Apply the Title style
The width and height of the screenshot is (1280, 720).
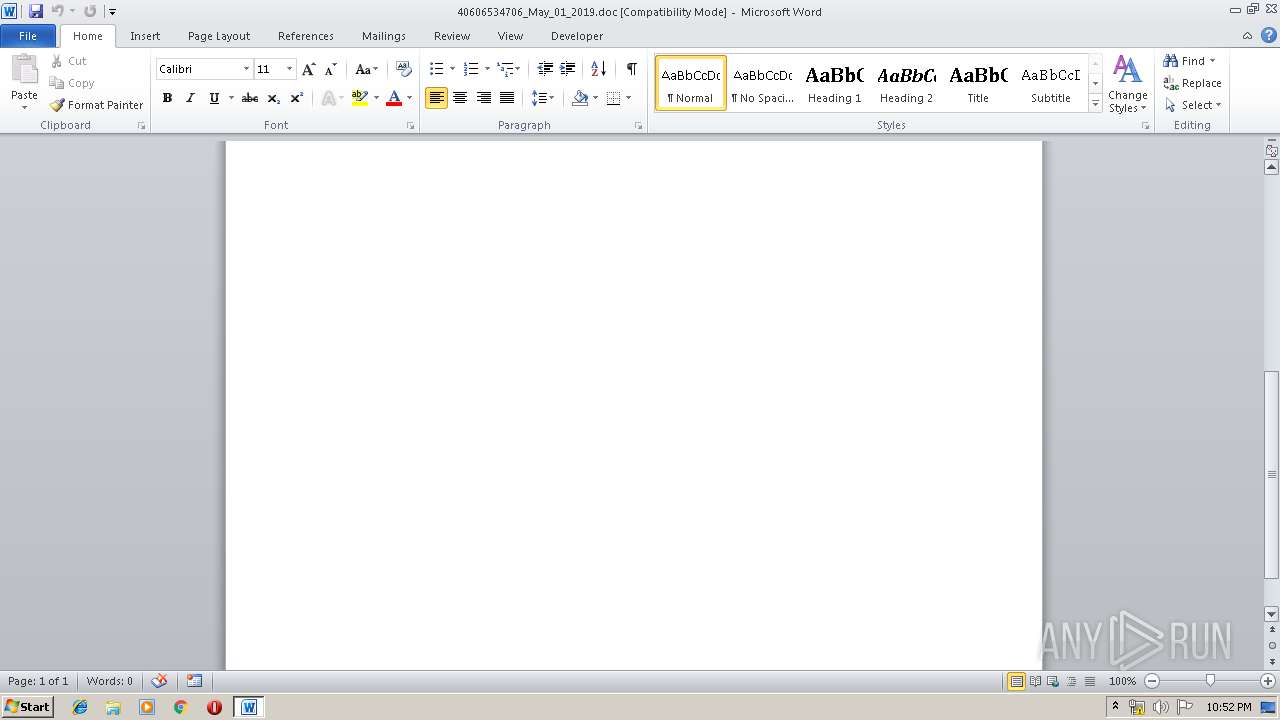[978, 83]
